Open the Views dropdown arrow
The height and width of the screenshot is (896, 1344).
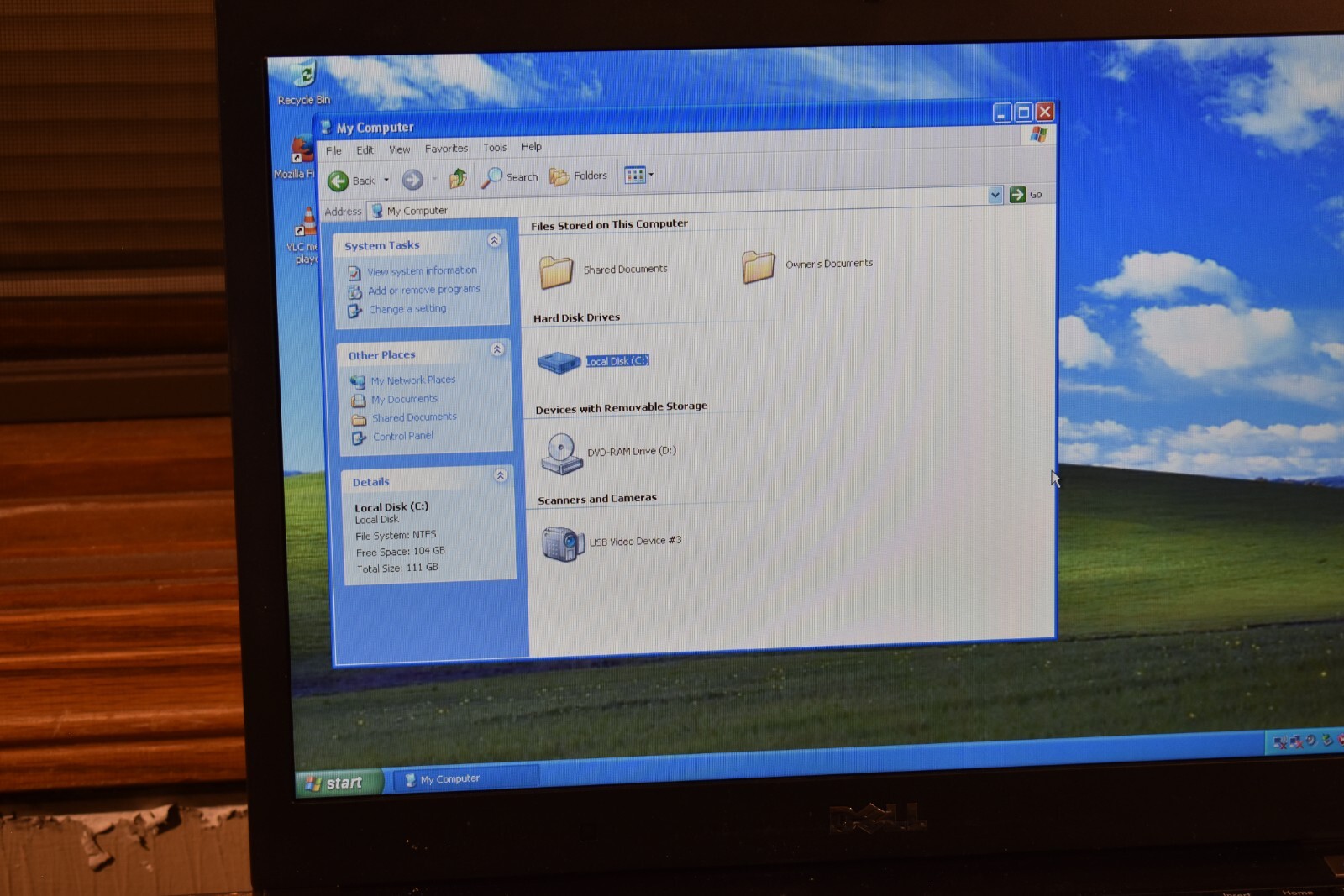click(x=651, y=175)
